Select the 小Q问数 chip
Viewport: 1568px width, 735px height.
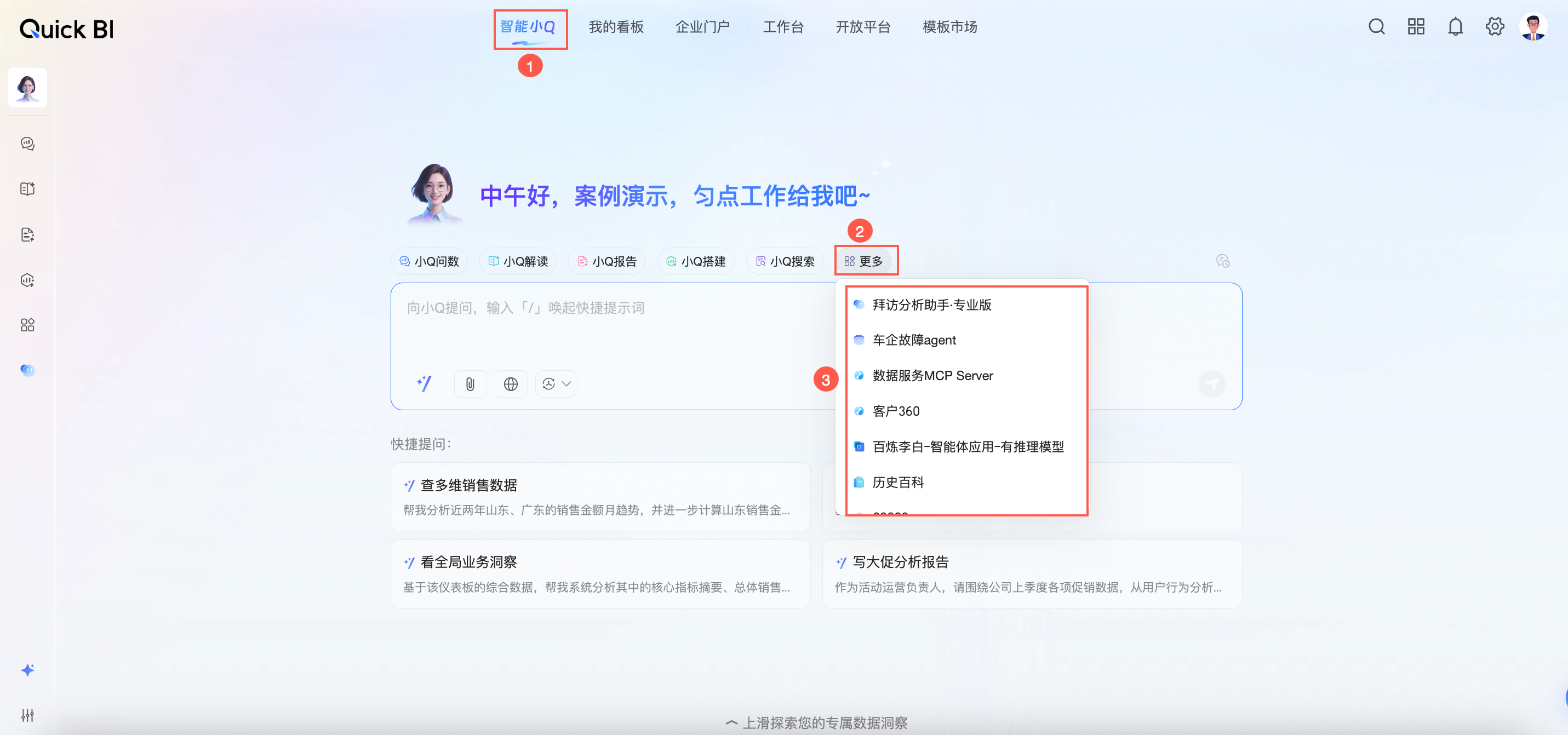[429, 261]
